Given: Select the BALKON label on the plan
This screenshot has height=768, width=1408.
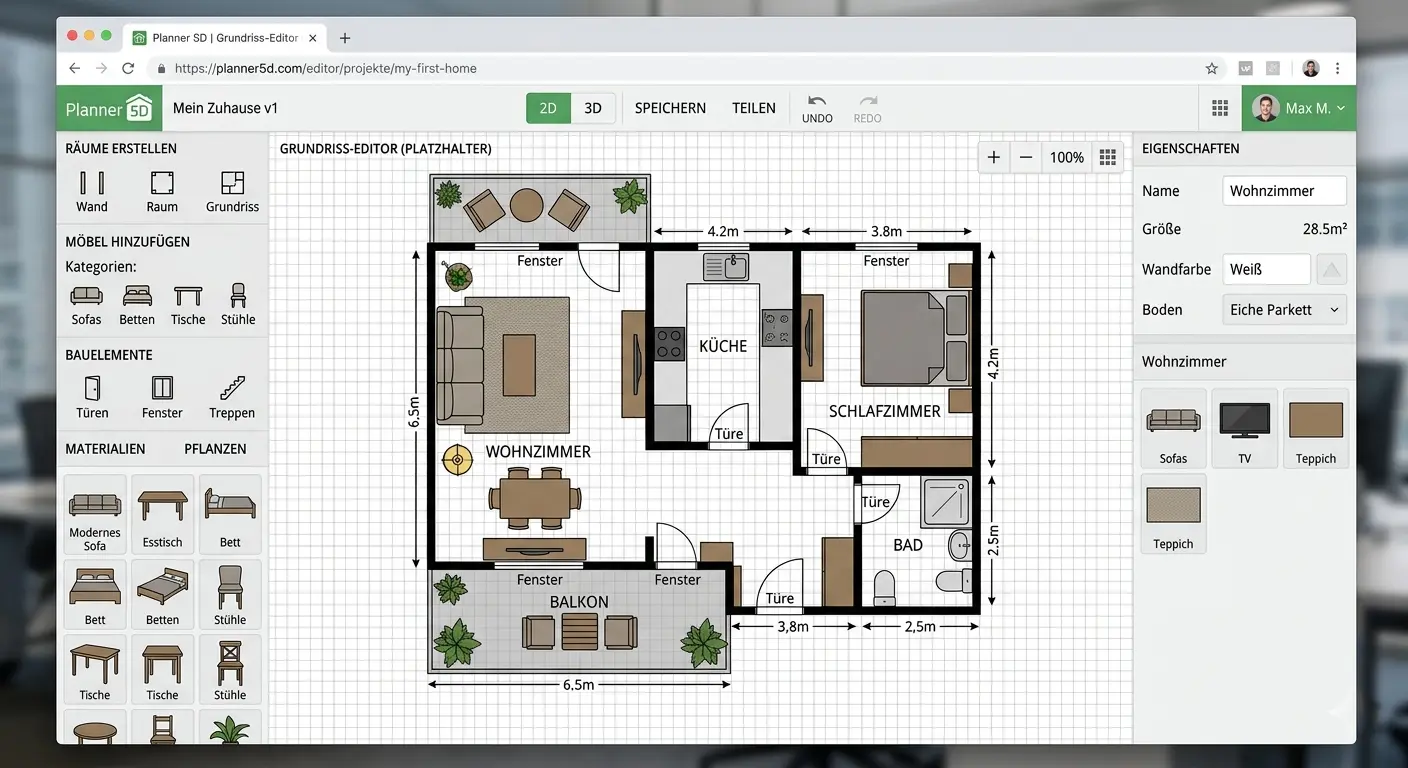Looking at the screenshot, I should [x=579, y=602].
